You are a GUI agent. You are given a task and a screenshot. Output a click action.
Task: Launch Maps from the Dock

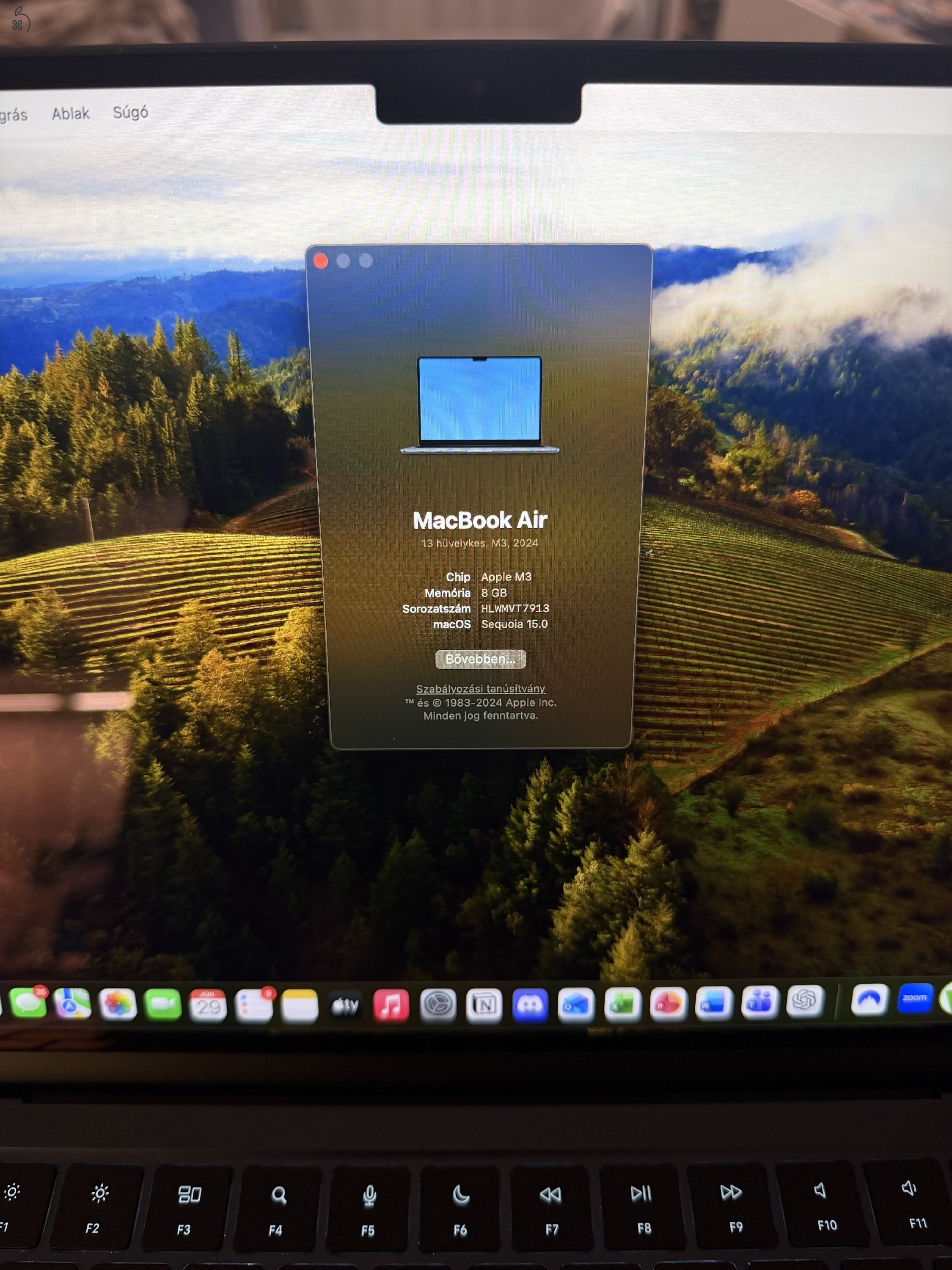72,1004
